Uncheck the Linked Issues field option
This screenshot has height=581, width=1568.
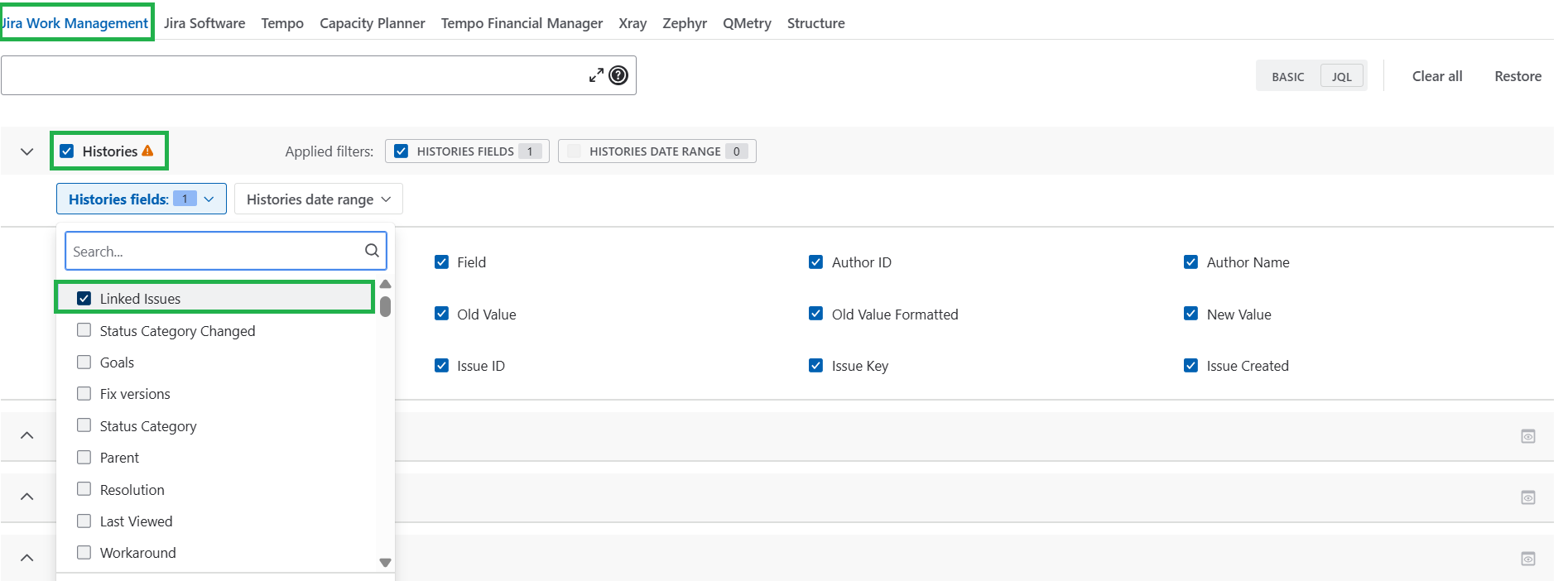(84, 298)
